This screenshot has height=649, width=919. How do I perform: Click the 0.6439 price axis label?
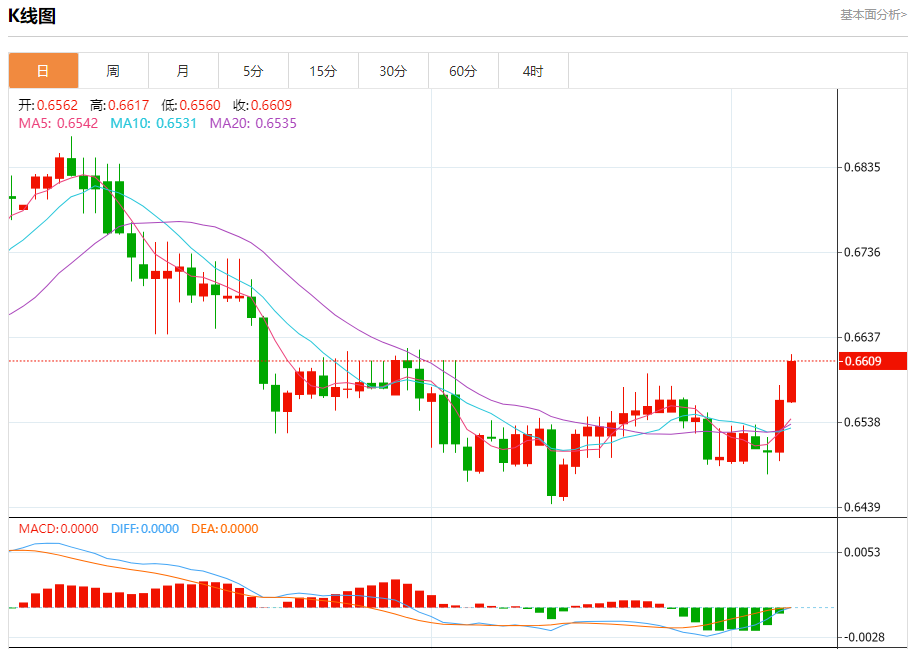pos(862,507)
